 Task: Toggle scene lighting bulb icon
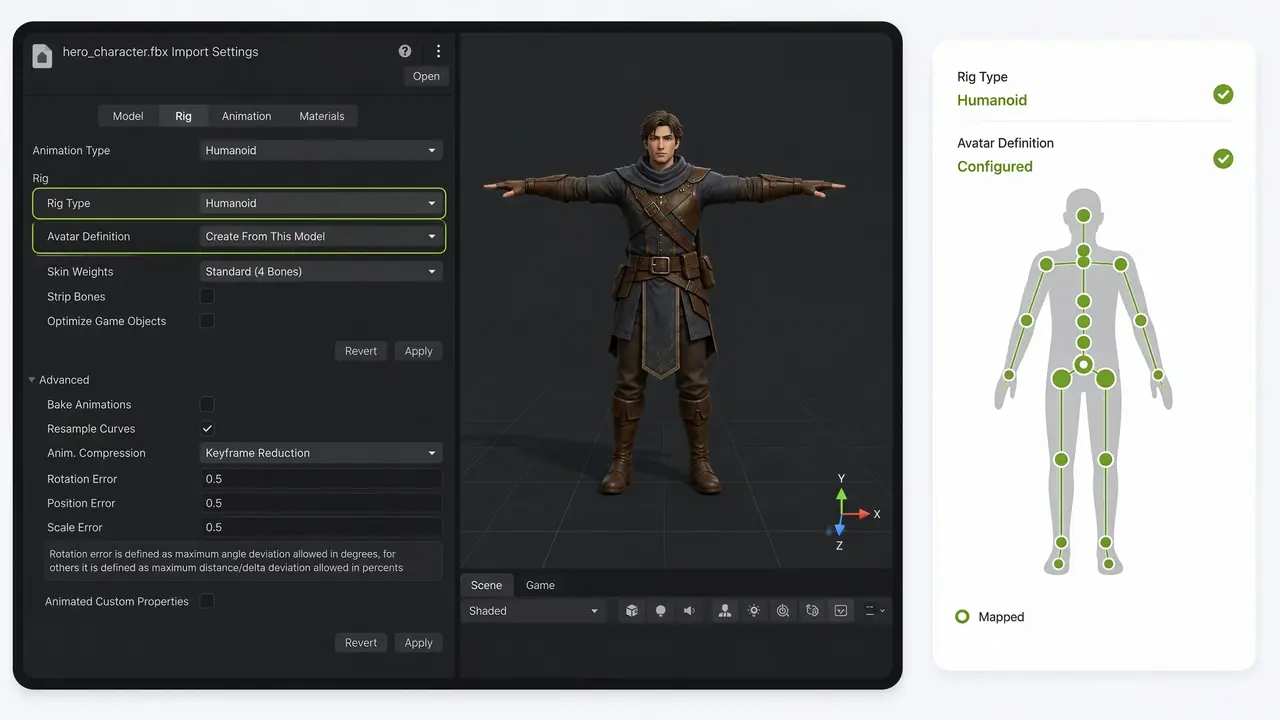point(660,611)
